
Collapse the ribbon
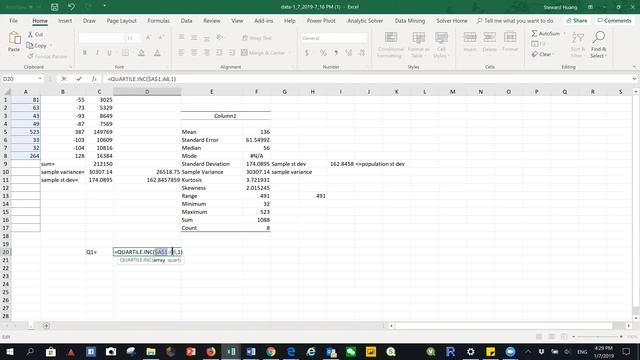pyautogui.click(x=634, y=67)
